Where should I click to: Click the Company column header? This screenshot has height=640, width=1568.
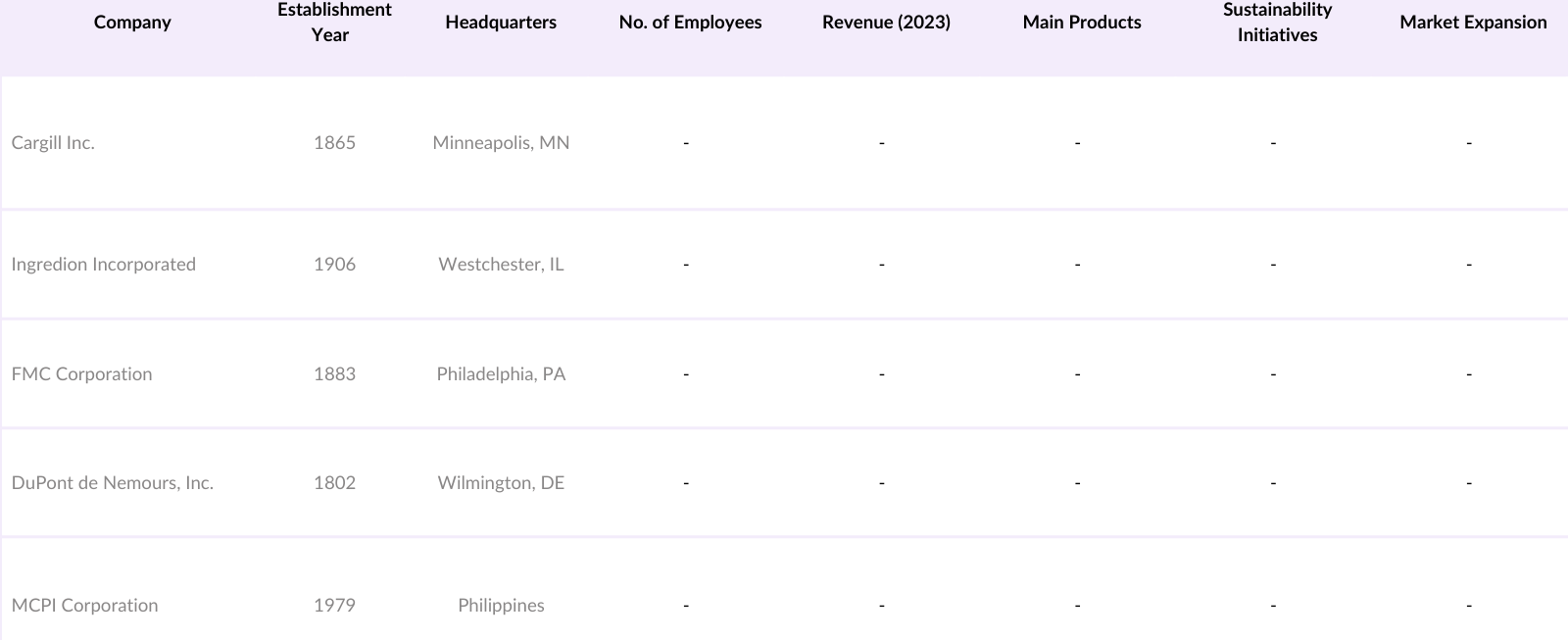pyautogui.click(x=132, y=23)
